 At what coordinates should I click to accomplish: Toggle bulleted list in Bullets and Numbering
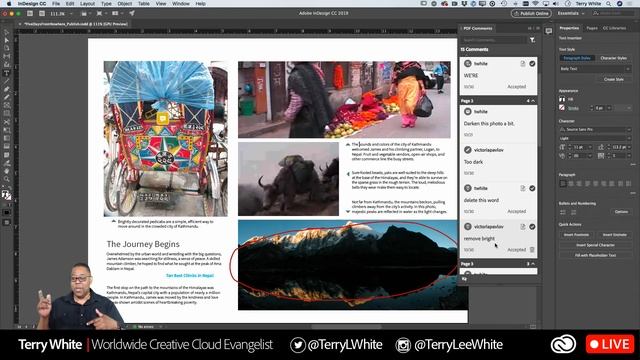click(x=563, y=212)
